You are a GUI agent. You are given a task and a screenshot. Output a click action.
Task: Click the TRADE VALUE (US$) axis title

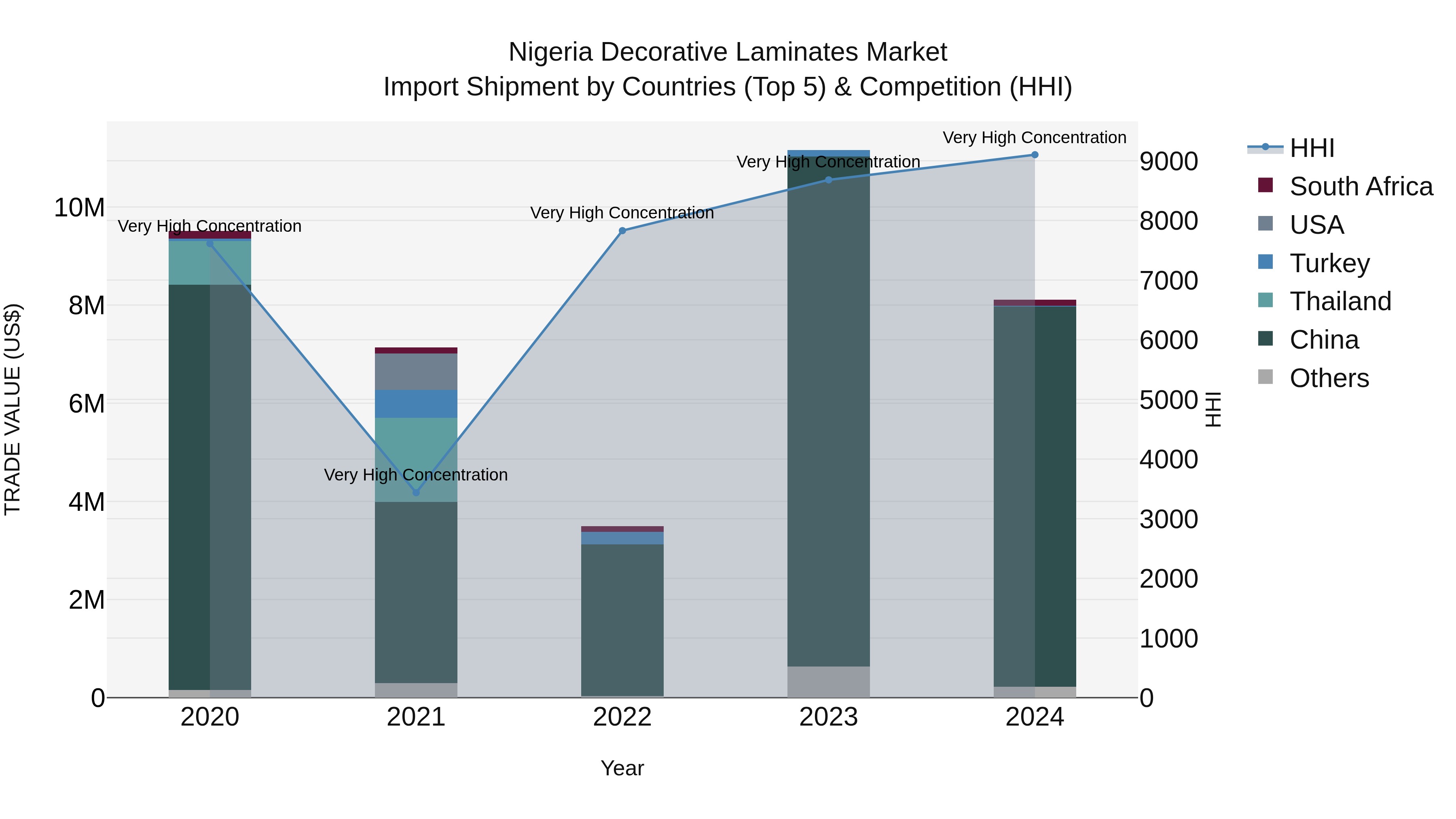[13, 409]
